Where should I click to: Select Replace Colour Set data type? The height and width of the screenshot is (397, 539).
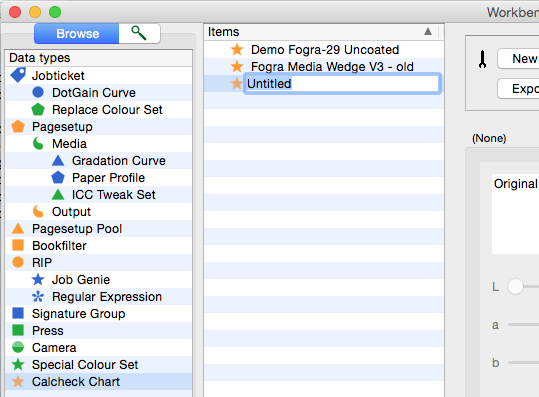[x=99, y=109]
